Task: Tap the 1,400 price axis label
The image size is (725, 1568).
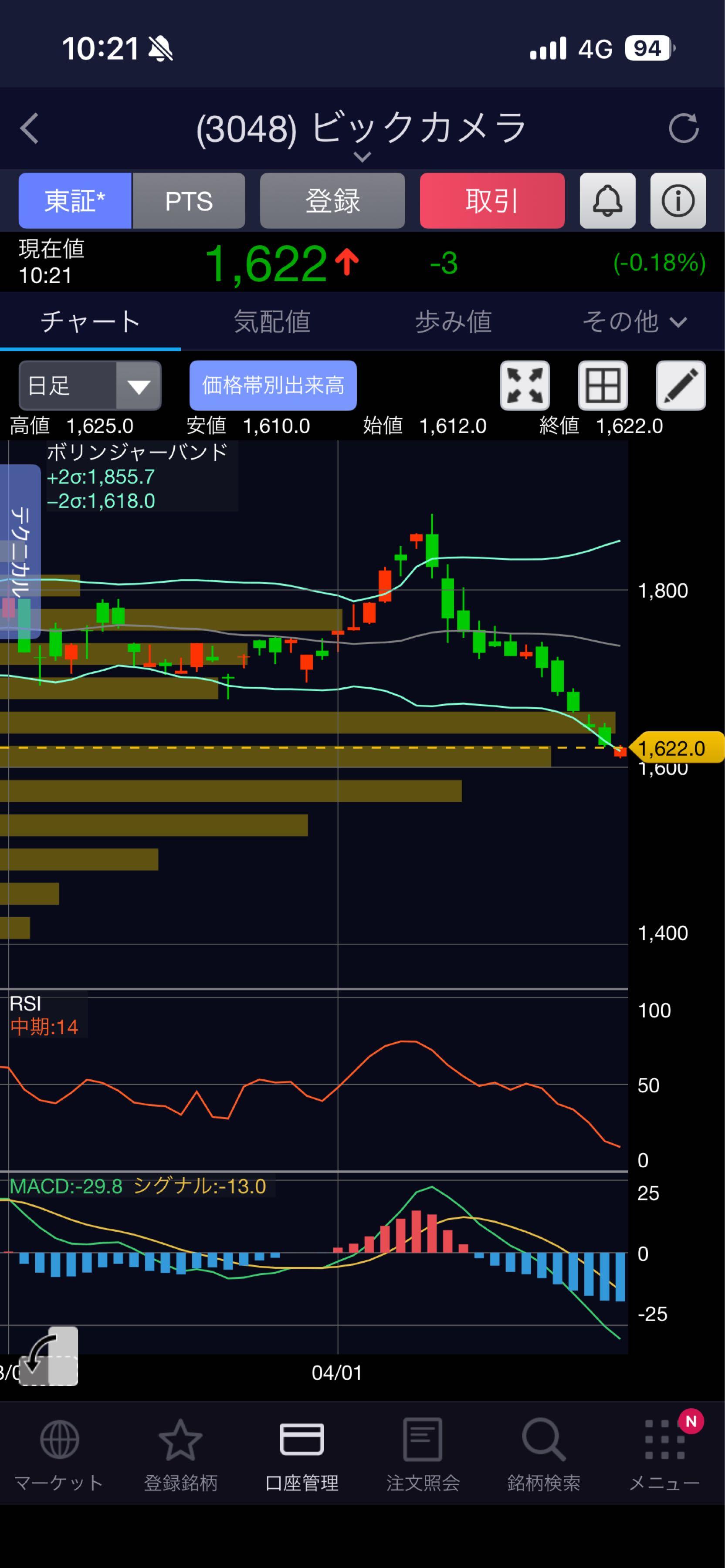Action: [x=662, y=933]
